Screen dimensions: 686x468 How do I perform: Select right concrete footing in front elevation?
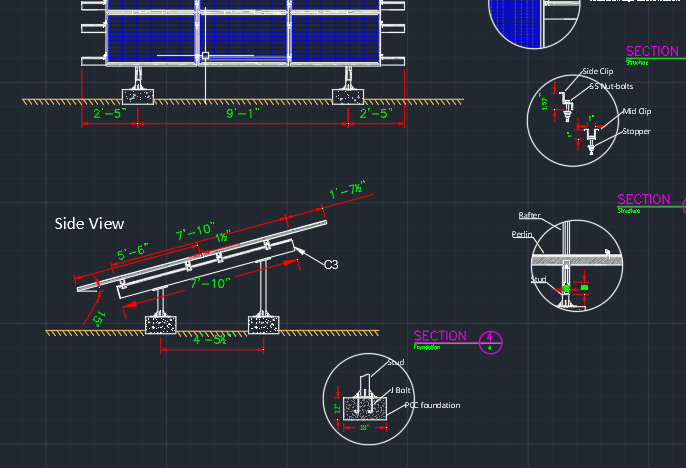point(348,97)
